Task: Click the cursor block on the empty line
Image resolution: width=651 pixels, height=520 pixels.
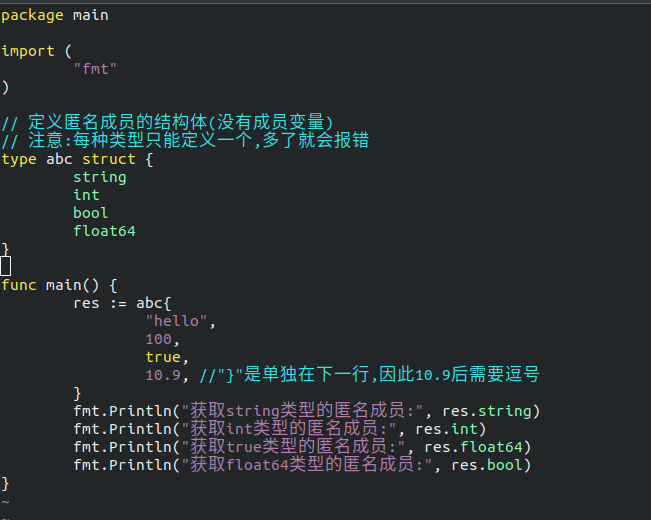Action: (x=6, y=266)
